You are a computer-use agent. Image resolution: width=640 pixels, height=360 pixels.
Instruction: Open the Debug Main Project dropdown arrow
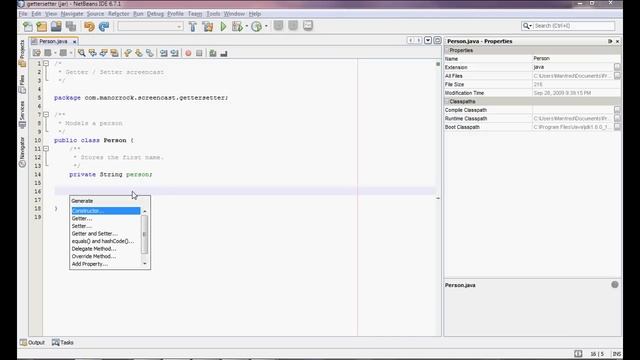247,27
